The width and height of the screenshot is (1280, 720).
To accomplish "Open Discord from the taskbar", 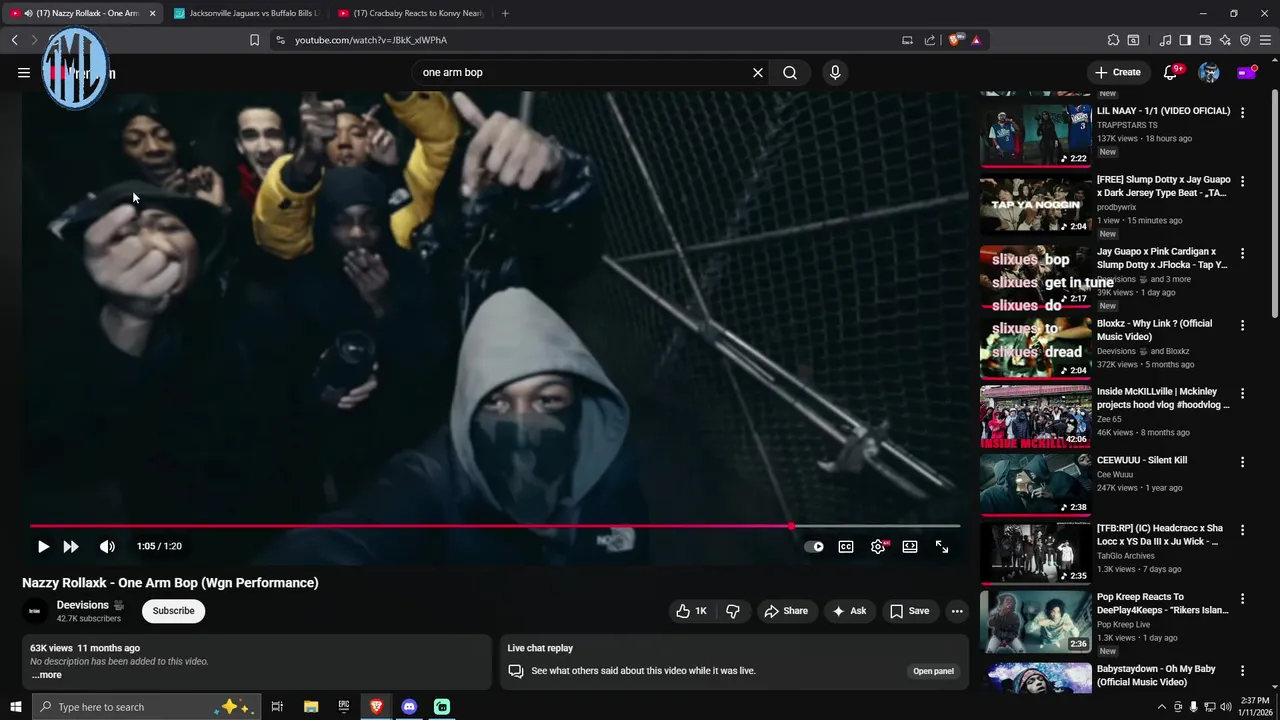I will 409,707.
